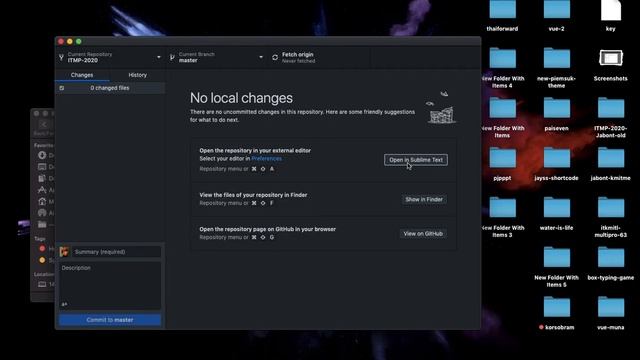Select the 'key' file on desktop
640x360 pixels.
click(x=611, y=16)
